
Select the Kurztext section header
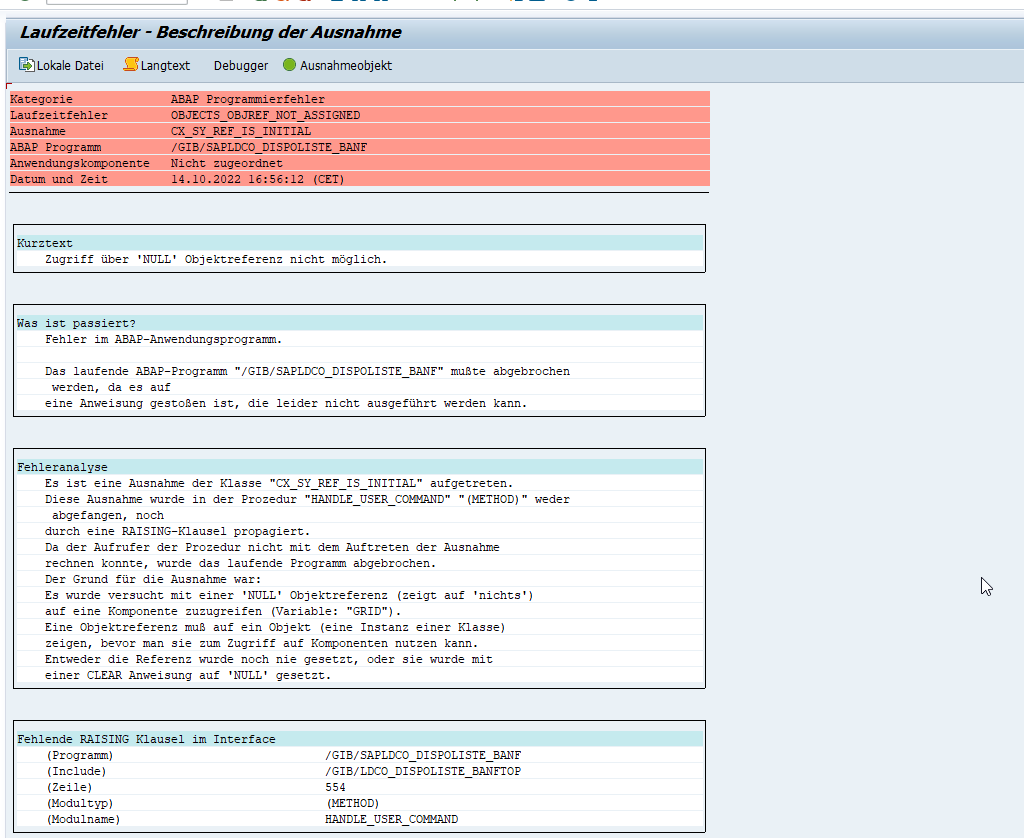45,243
